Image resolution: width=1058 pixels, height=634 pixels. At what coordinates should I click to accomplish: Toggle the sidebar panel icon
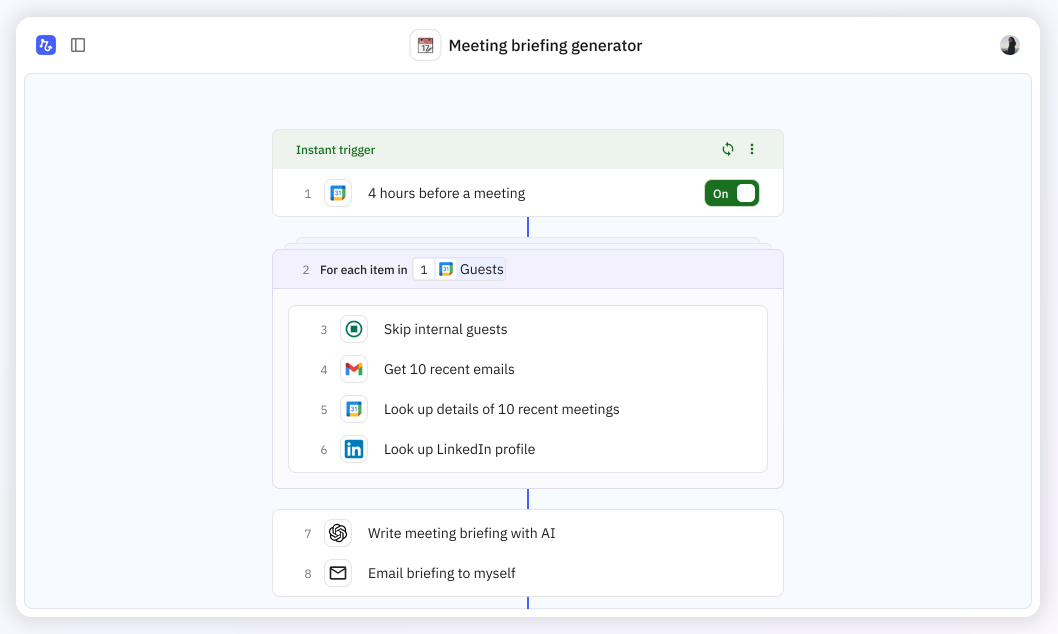point(78,45)
